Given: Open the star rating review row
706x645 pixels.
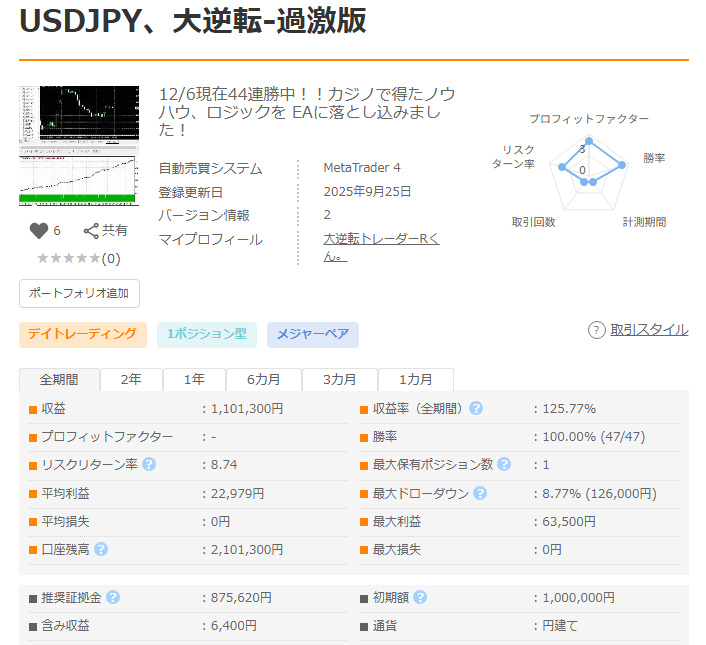Looking at the screenshot, I should click(79, 258).
